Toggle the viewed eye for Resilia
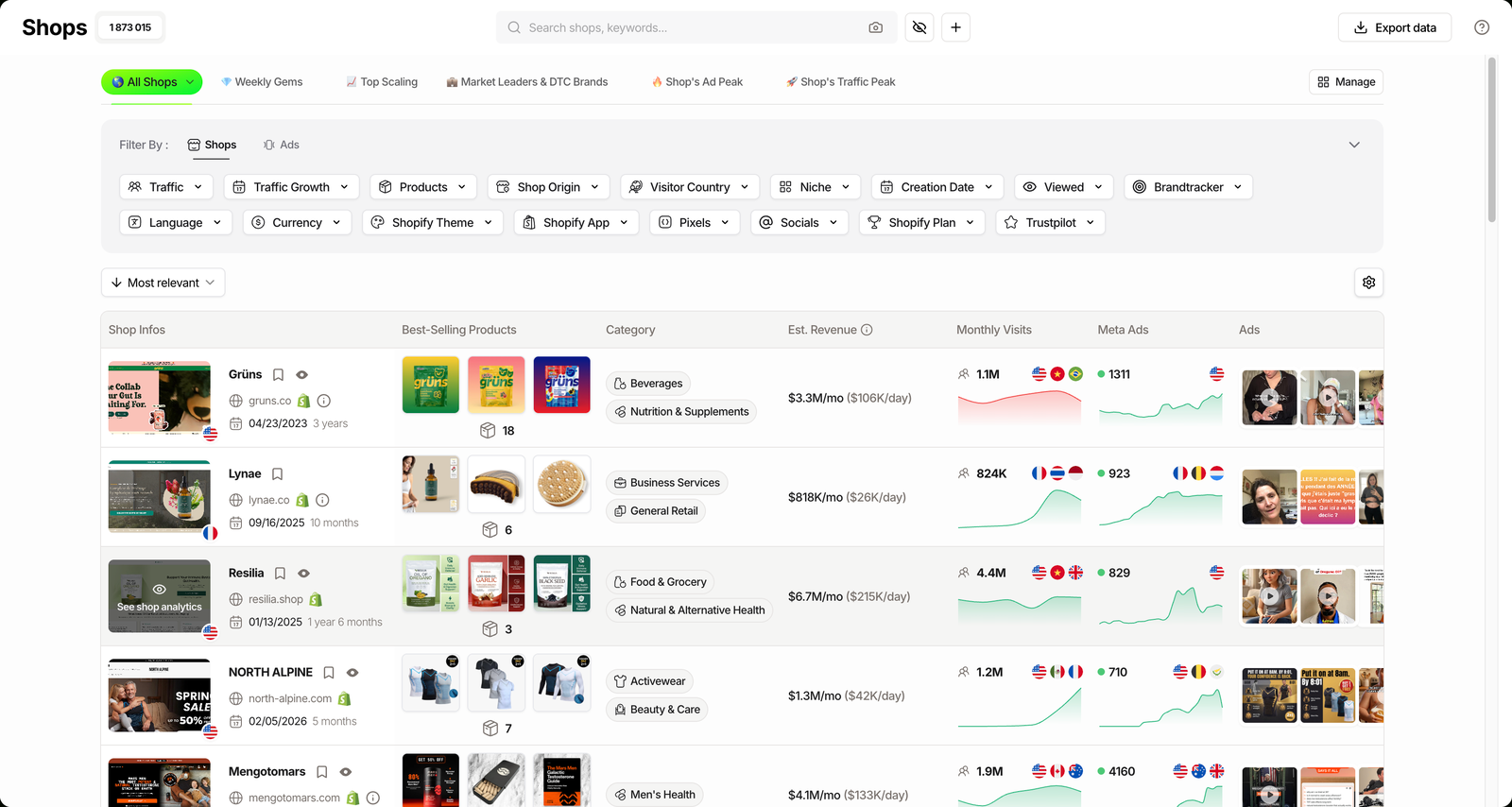 [x=304, y=574]
